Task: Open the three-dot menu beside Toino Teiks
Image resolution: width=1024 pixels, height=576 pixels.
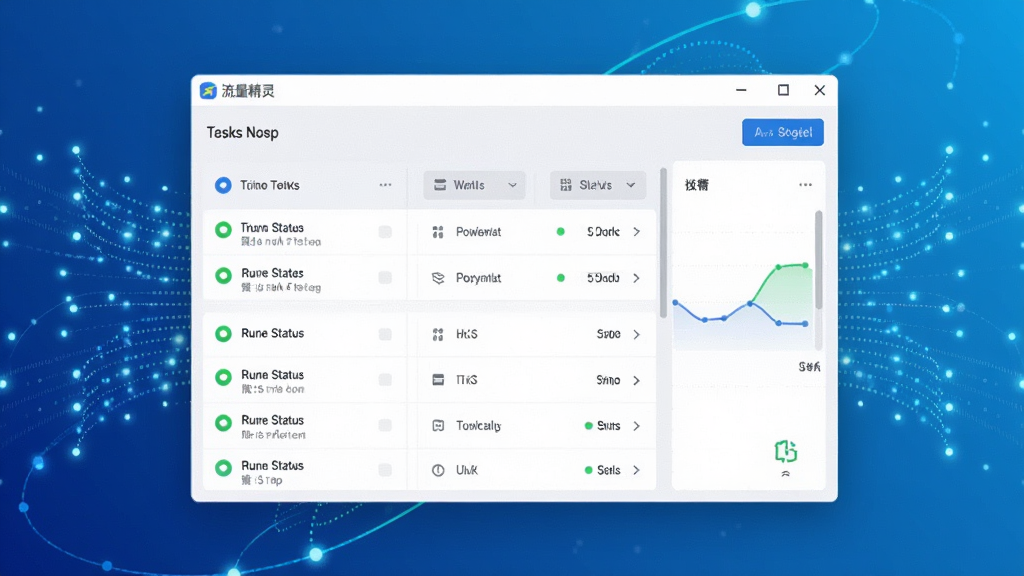Action: [x=385, y=185]
